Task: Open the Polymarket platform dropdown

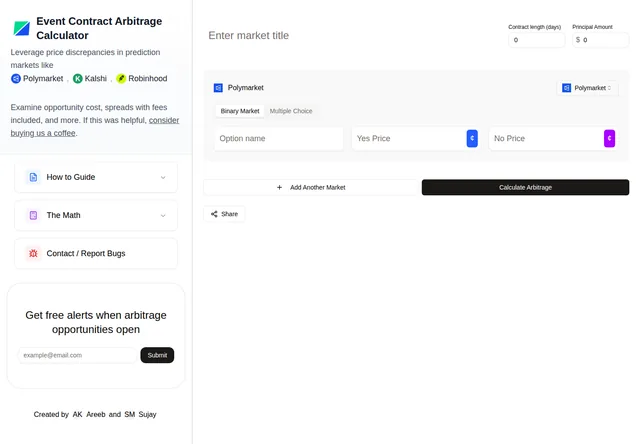Action: (587, 88)
